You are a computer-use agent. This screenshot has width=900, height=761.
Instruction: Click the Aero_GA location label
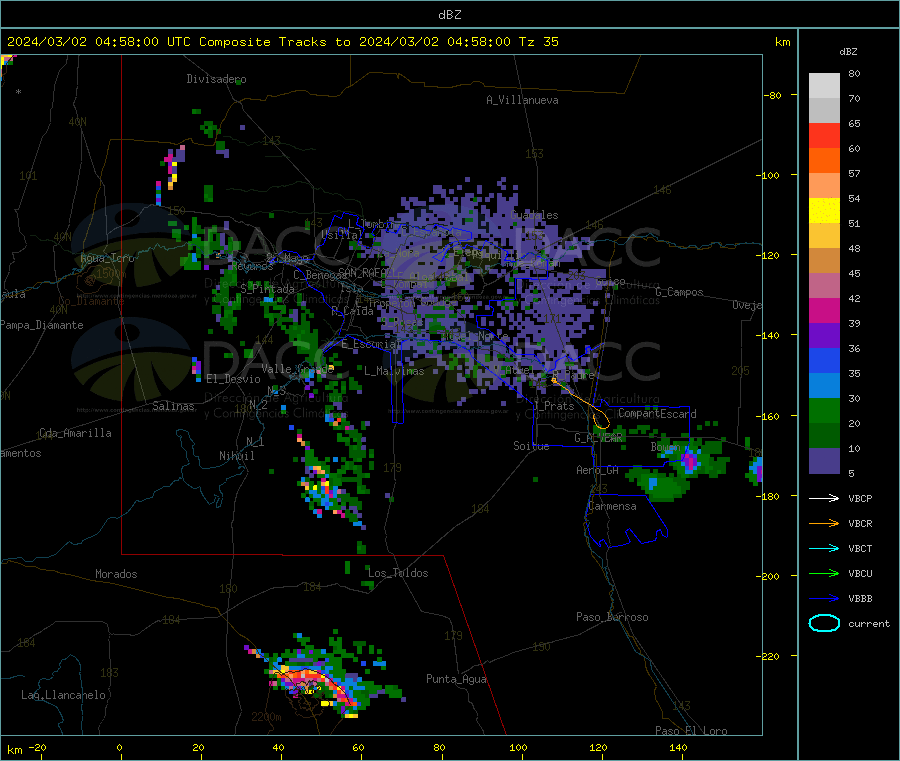[598, 470]
